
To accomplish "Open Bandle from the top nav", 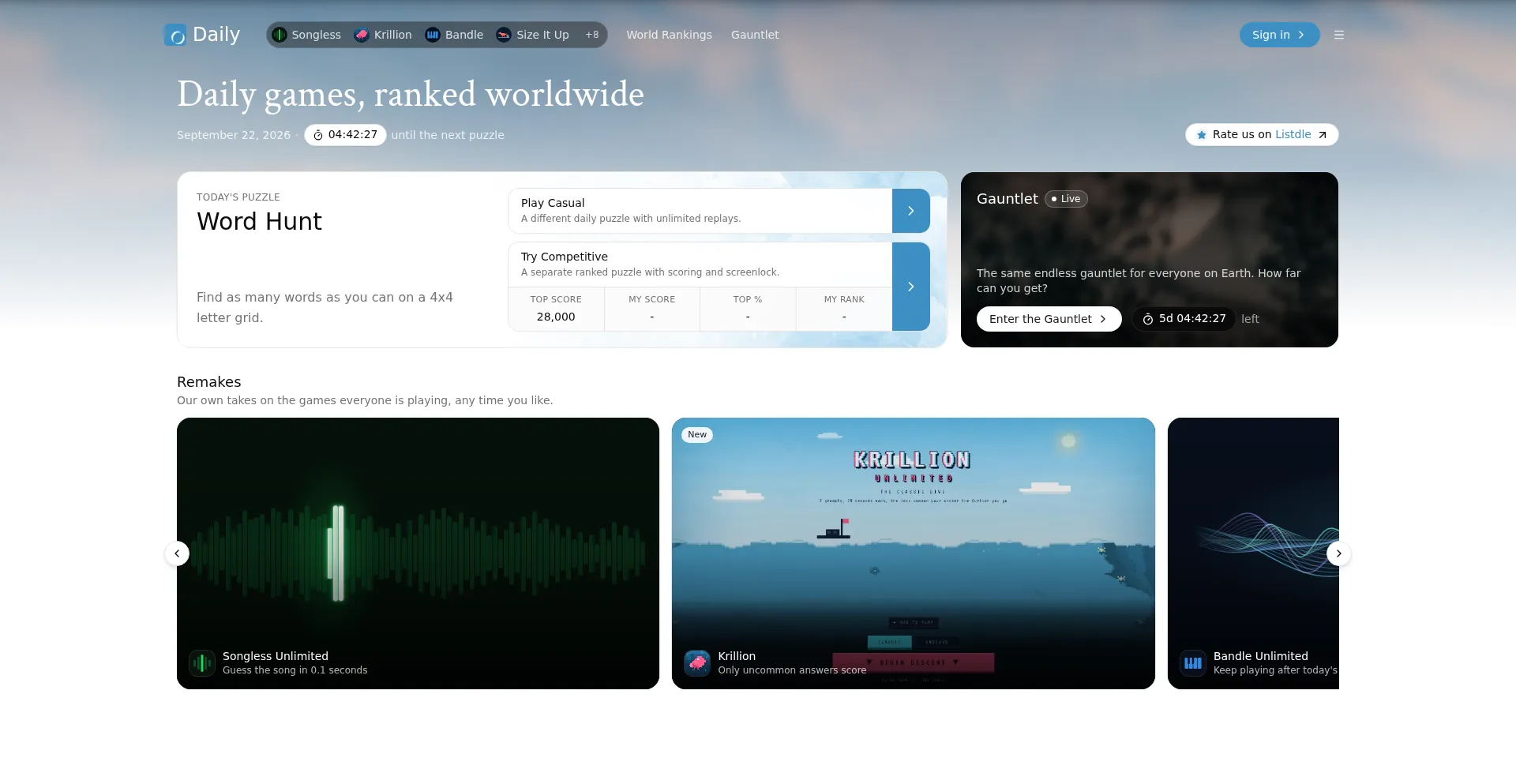I will pos(454,35).
